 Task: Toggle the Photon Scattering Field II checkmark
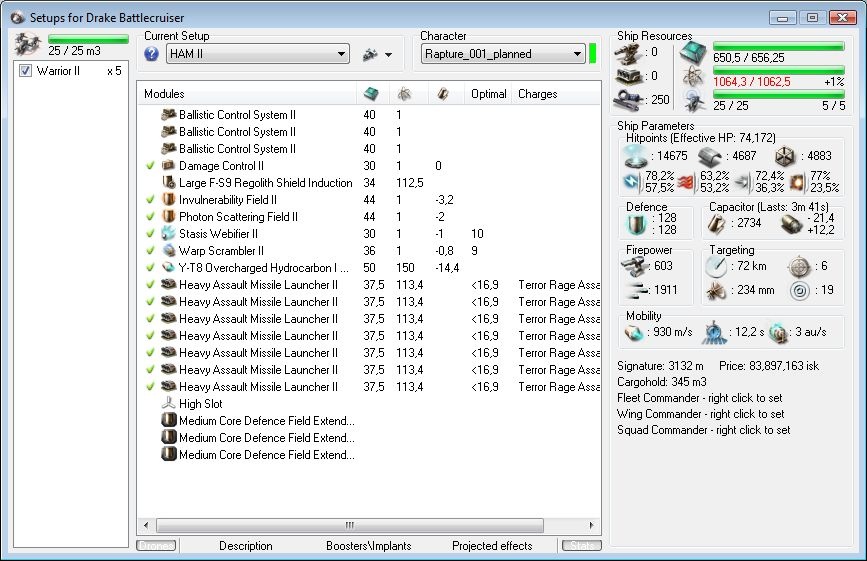pyautogui.click(x=150, y=217)
